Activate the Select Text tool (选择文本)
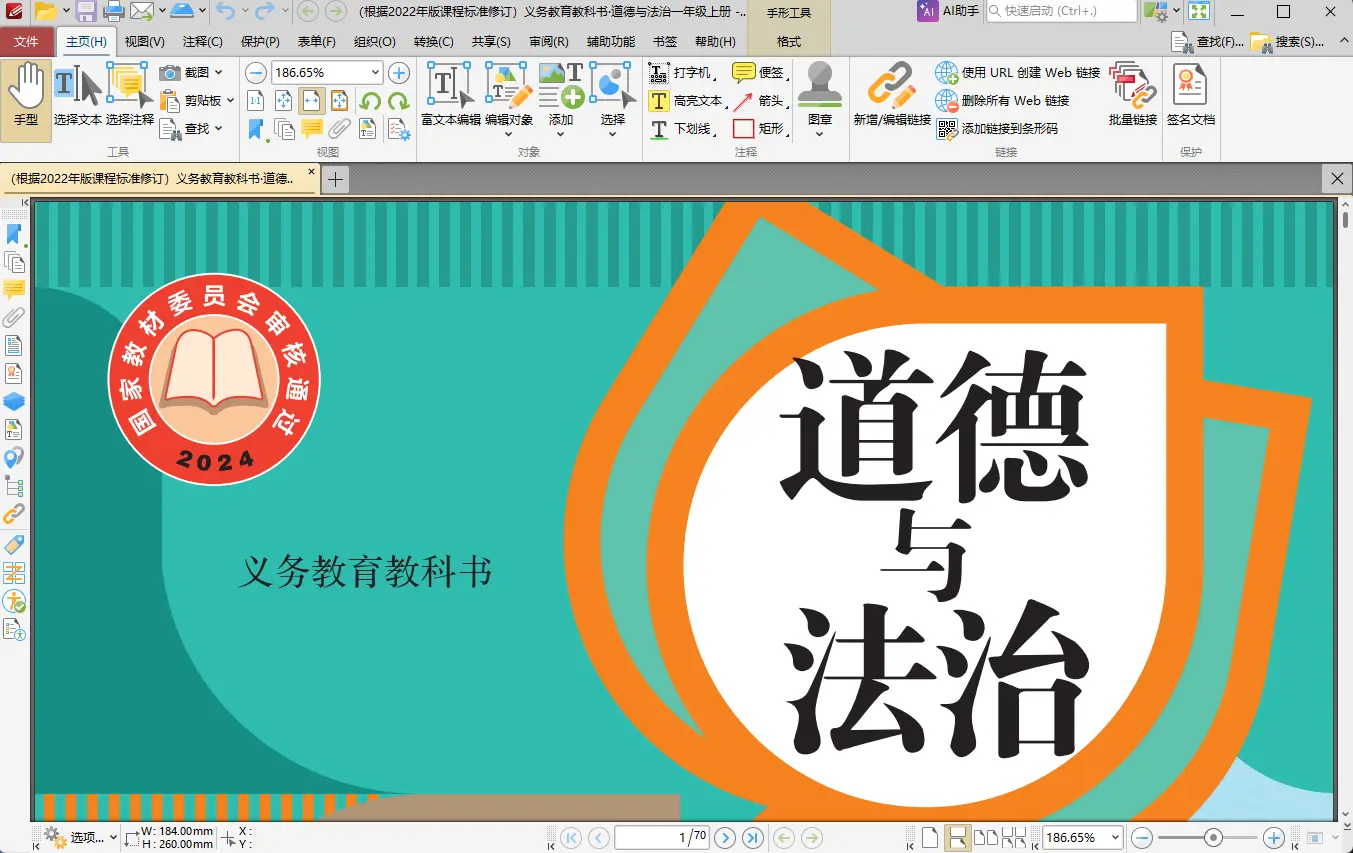 78,96
